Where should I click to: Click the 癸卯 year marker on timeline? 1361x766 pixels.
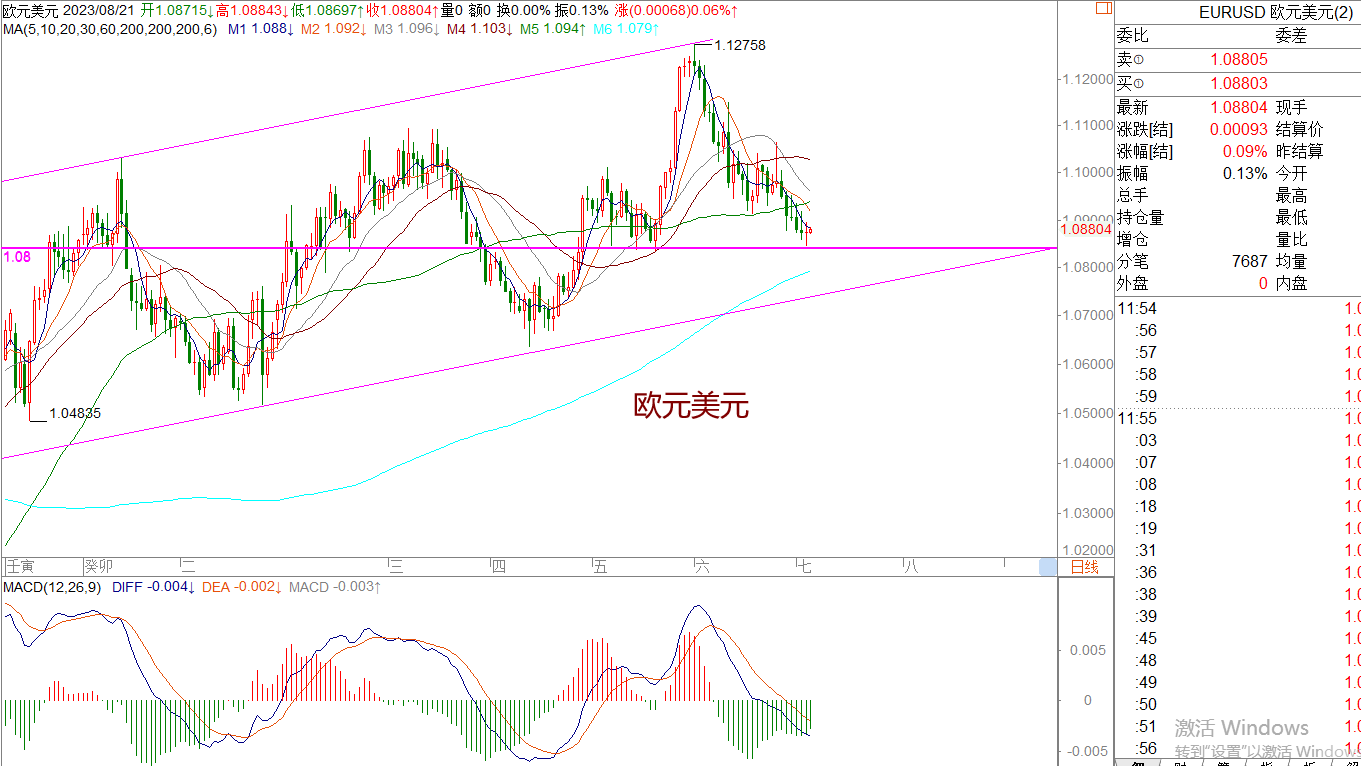[x=98, y=566]
